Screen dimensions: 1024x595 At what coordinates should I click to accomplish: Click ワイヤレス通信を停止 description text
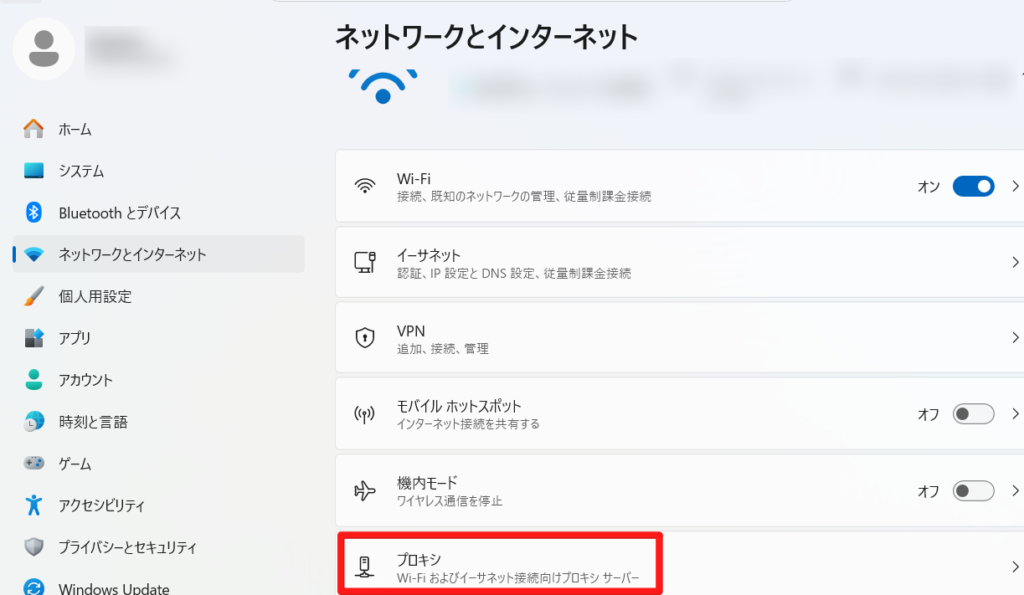point(449,501)
